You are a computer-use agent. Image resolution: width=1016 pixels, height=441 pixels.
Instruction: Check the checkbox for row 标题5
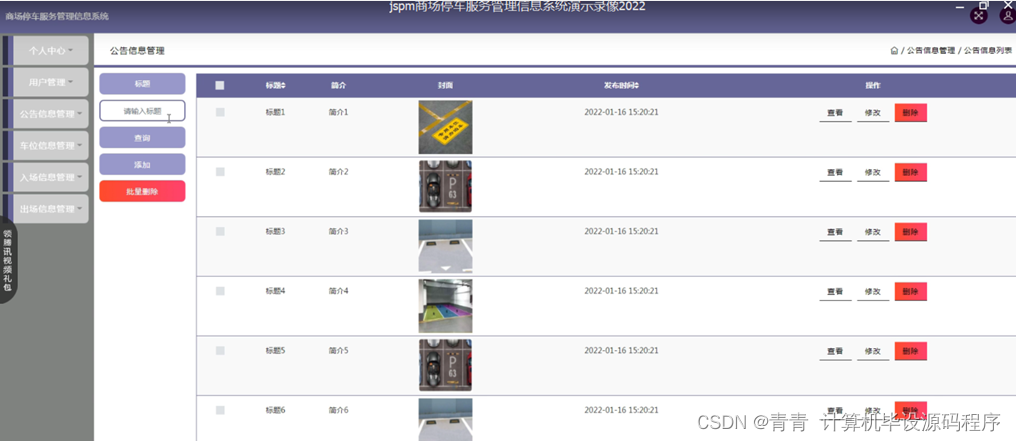[220, 350]
